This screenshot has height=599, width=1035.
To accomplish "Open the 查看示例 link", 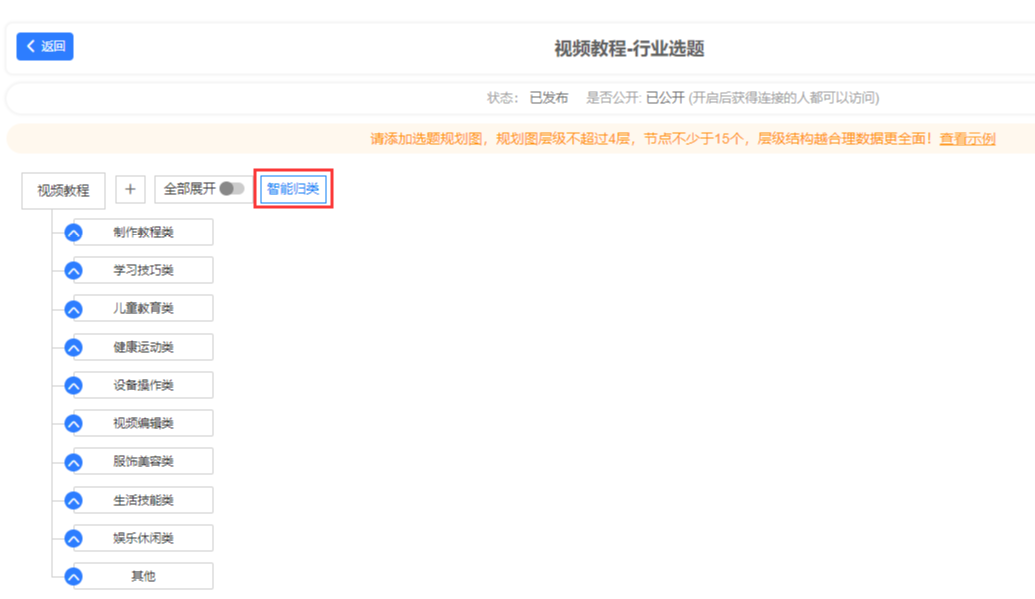I will pos(969,139).
